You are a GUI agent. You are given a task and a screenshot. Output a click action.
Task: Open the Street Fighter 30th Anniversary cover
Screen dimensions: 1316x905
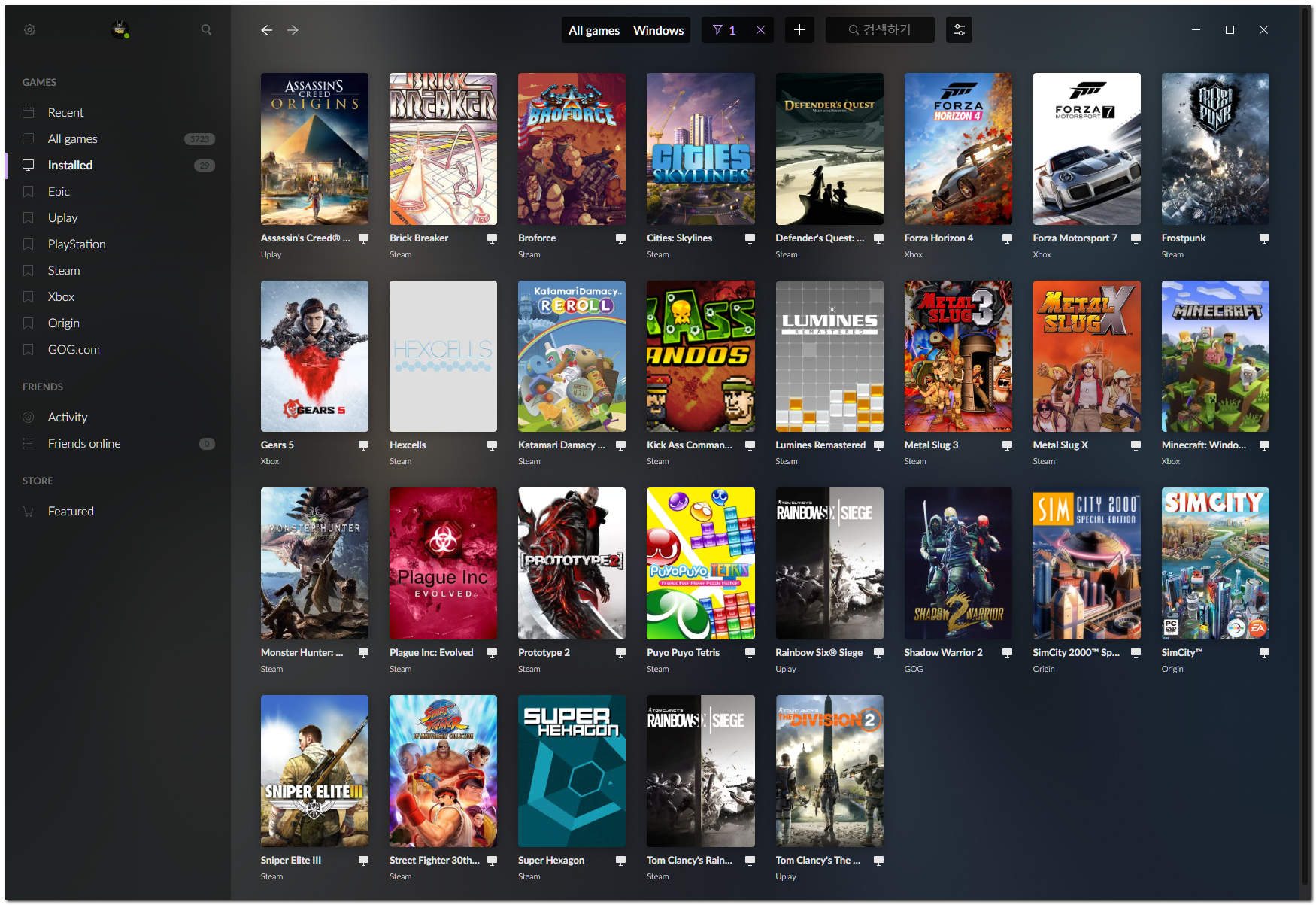443,771
